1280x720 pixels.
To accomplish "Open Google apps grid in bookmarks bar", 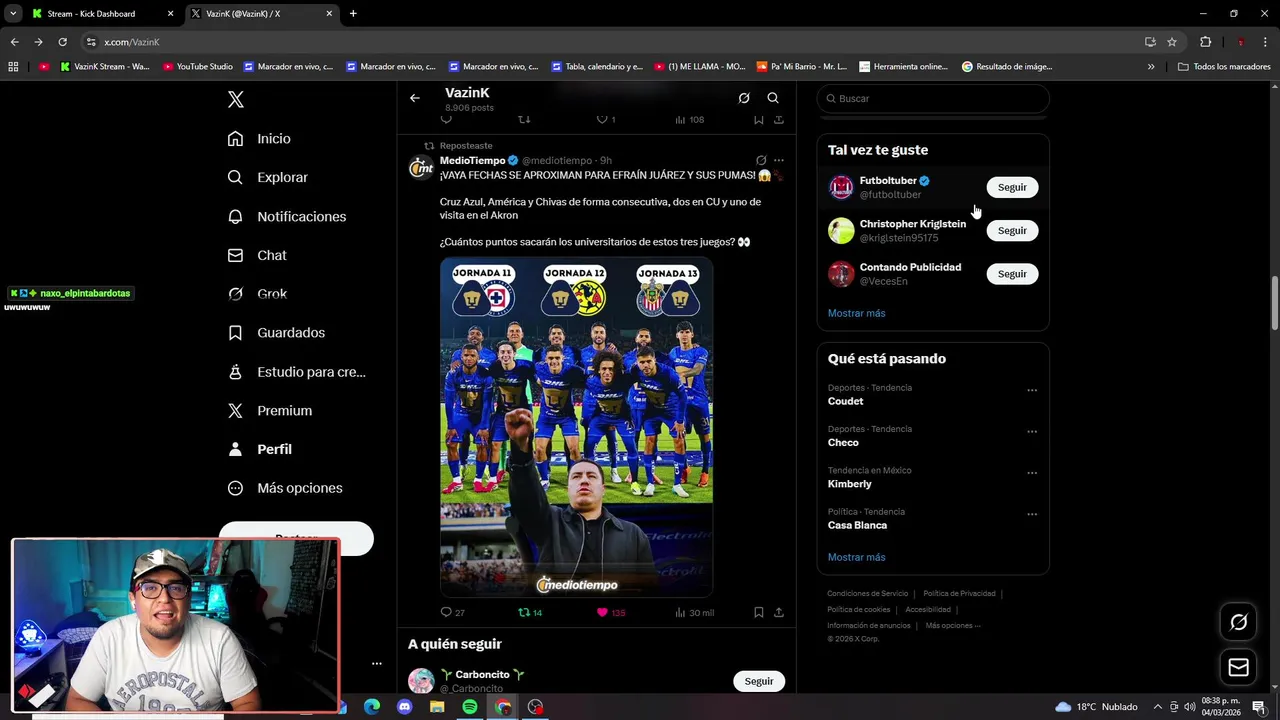I will point(13,67).
